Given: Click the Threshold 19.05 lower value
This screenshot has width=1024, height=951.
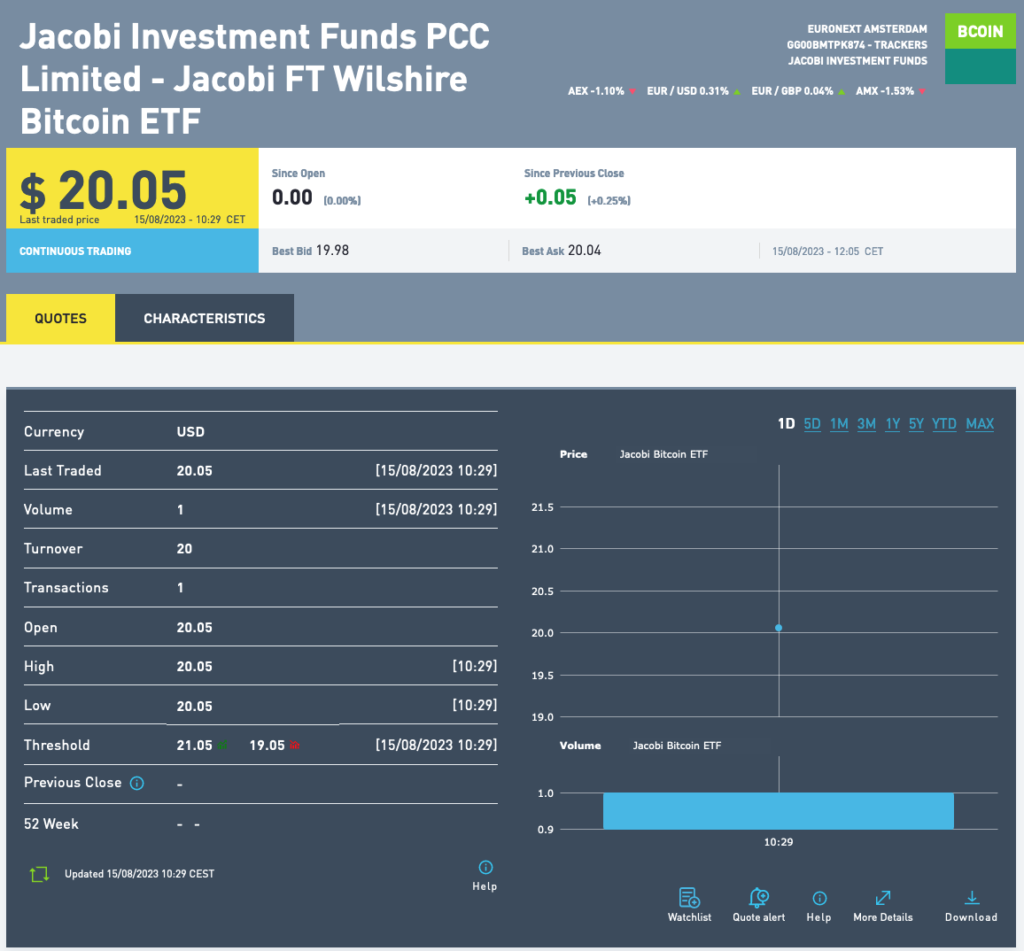Looking at the screenshot, I should (x=267, y=745).
